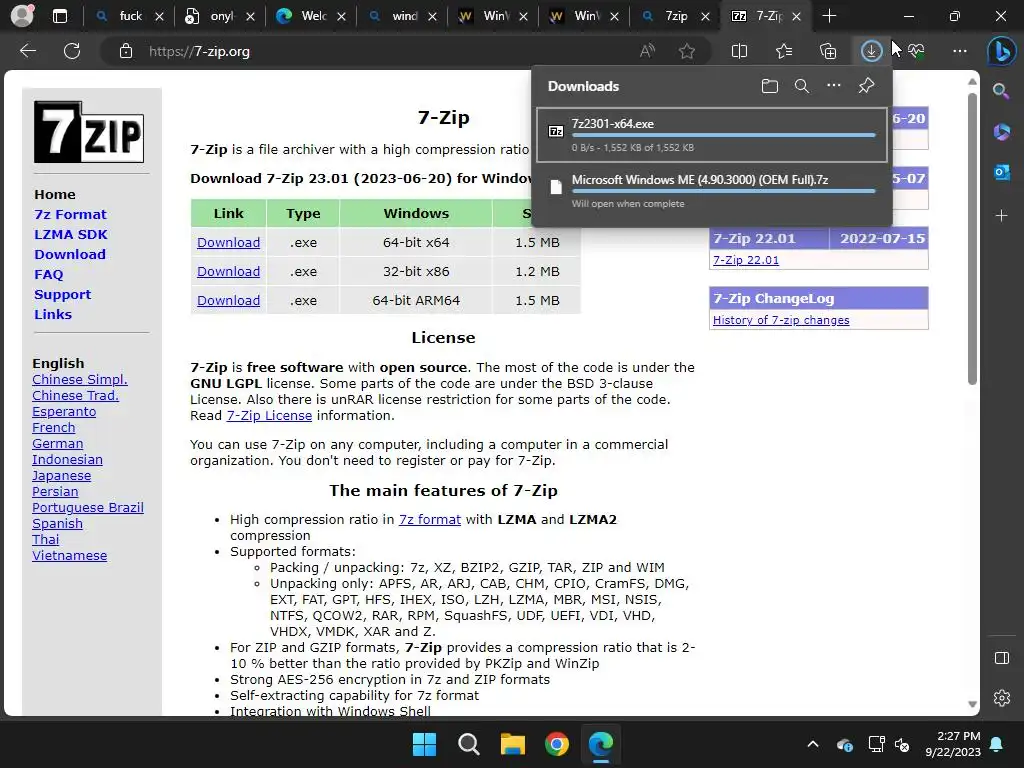Show hidden tray icons chevron
Screen dimensions: 1024x768
click(812, 744)
